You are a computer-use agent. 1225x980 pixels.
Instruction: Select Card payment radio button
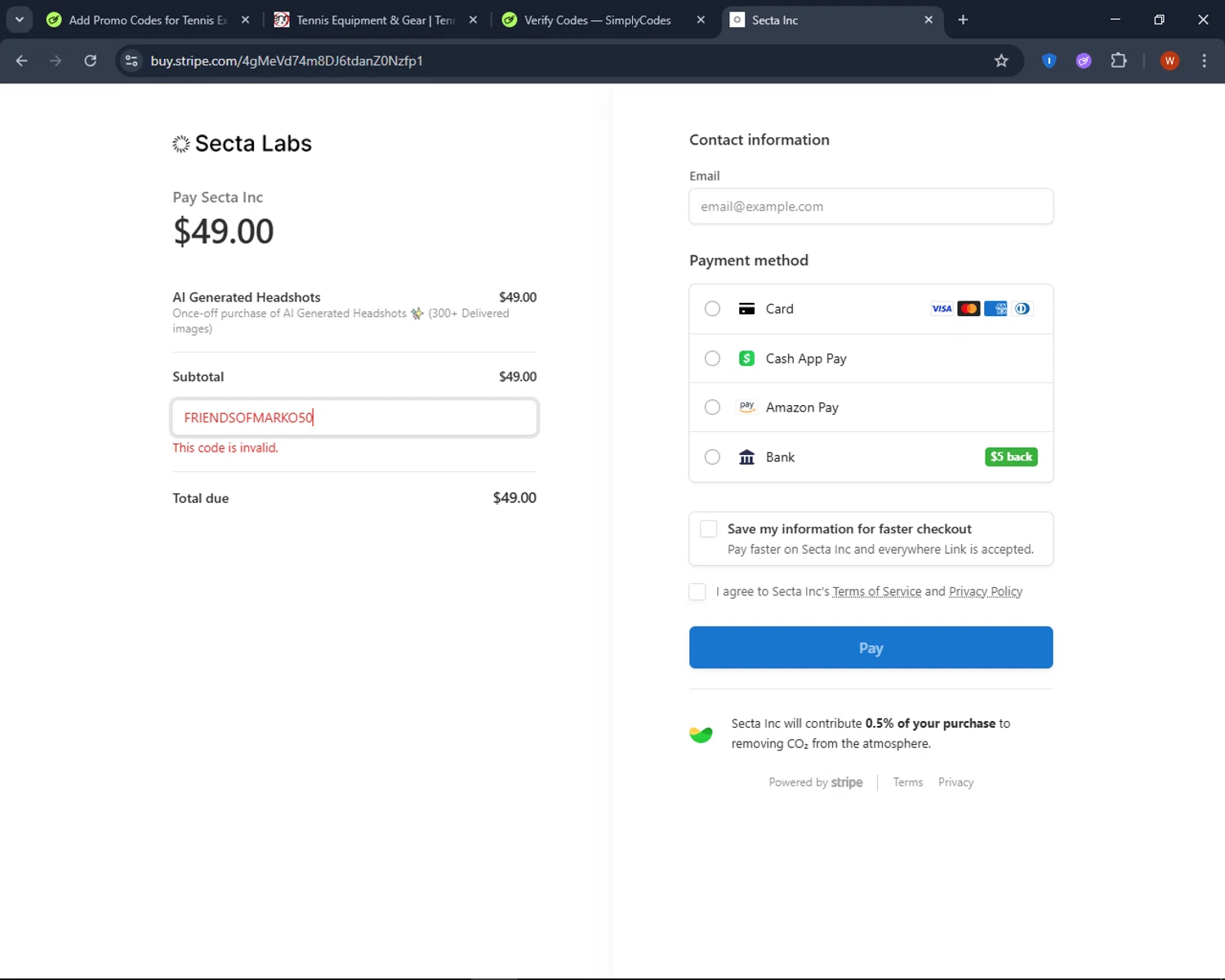click(x=712, y=309)
